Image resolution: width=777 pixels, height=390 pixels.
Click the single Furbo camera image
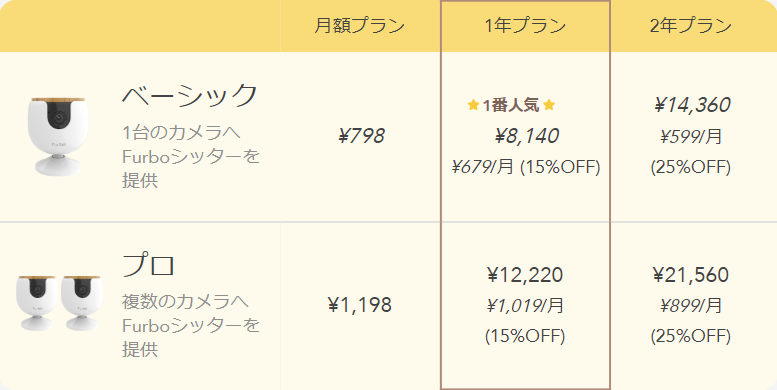[57, 136]
